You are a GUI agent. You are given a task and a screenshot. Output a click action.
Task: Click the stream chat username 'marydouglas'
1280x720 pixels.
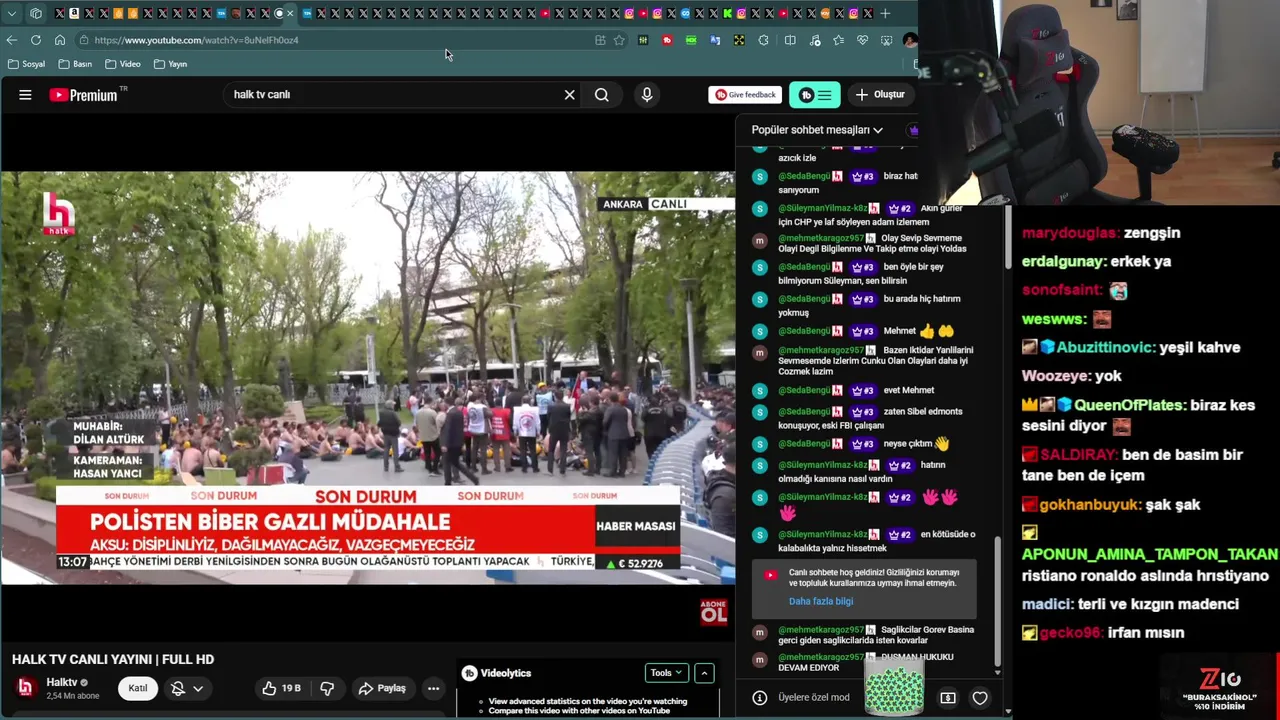pos(1069,233)
